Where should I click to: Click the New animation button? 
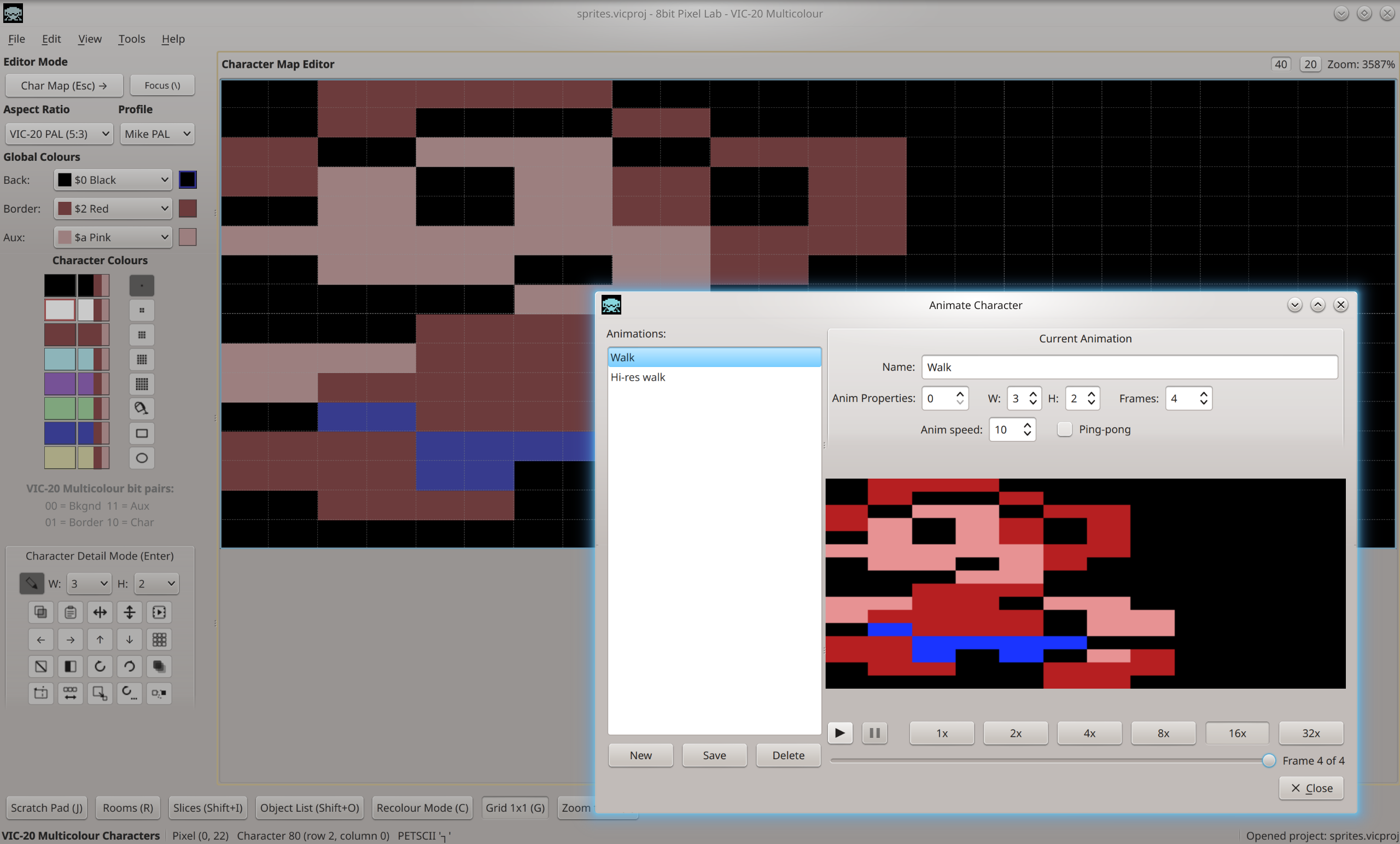pyautogui.click(x=640, y=755)
